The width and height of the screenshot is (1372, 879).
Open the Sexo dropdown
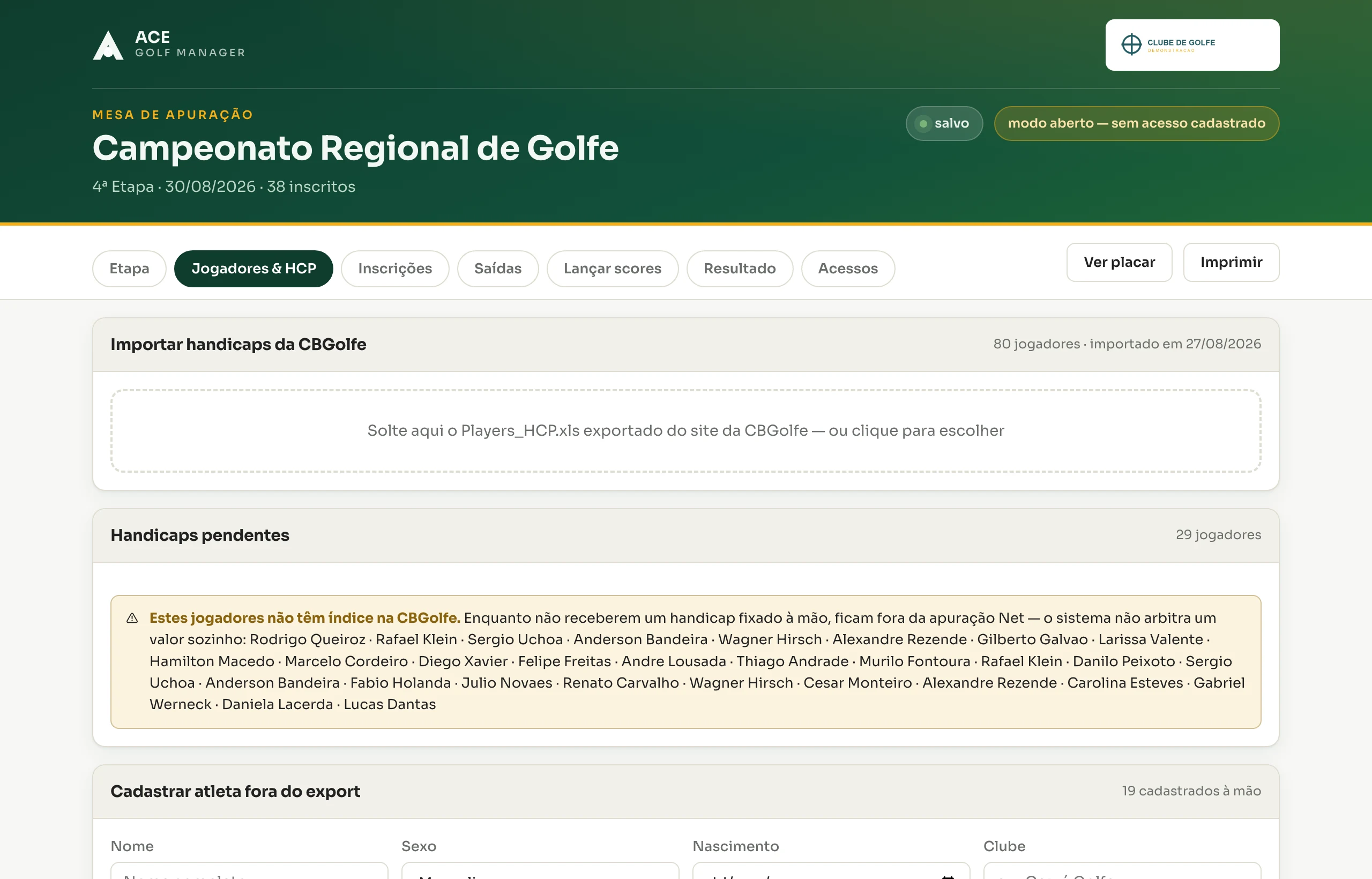pyautogui.click(x=540, y=870)
